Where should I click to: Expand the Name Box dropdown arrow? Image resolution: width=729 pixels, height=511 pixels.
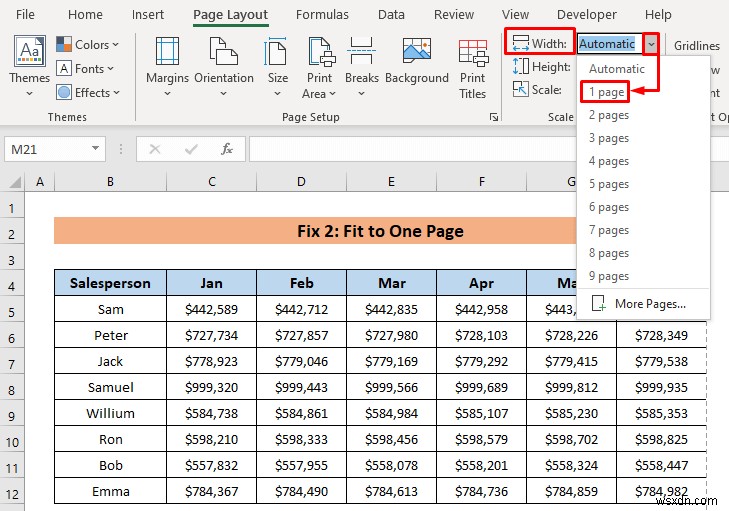point(96,149)
